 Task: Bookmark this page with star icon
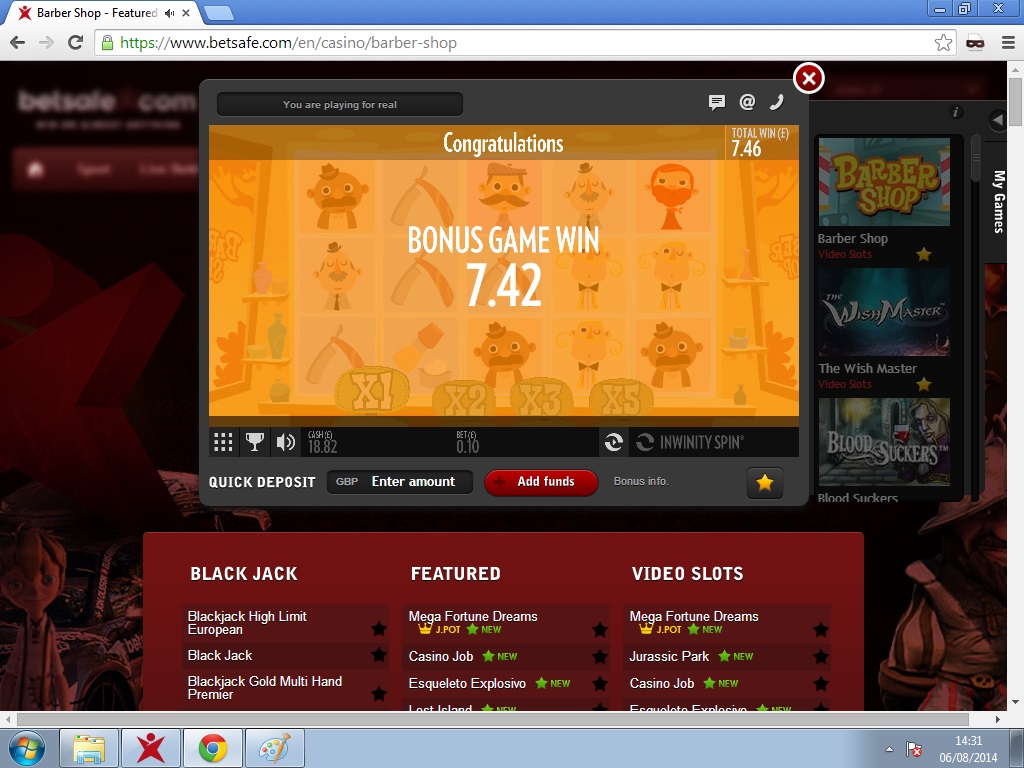click(x=943, y=43)
